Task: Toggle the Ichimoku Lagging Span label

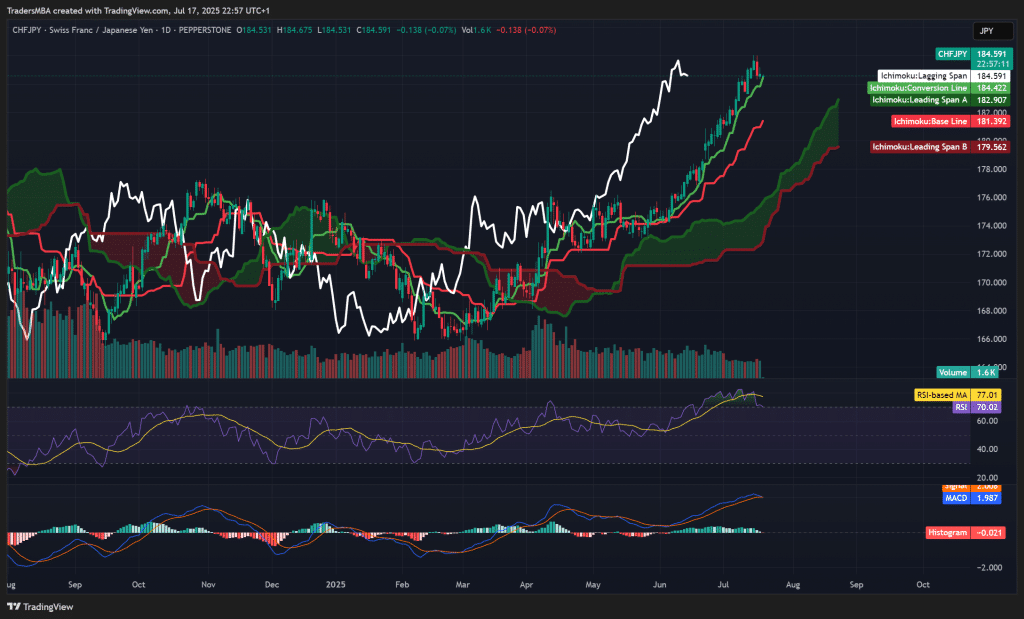Action: [923, 76]
